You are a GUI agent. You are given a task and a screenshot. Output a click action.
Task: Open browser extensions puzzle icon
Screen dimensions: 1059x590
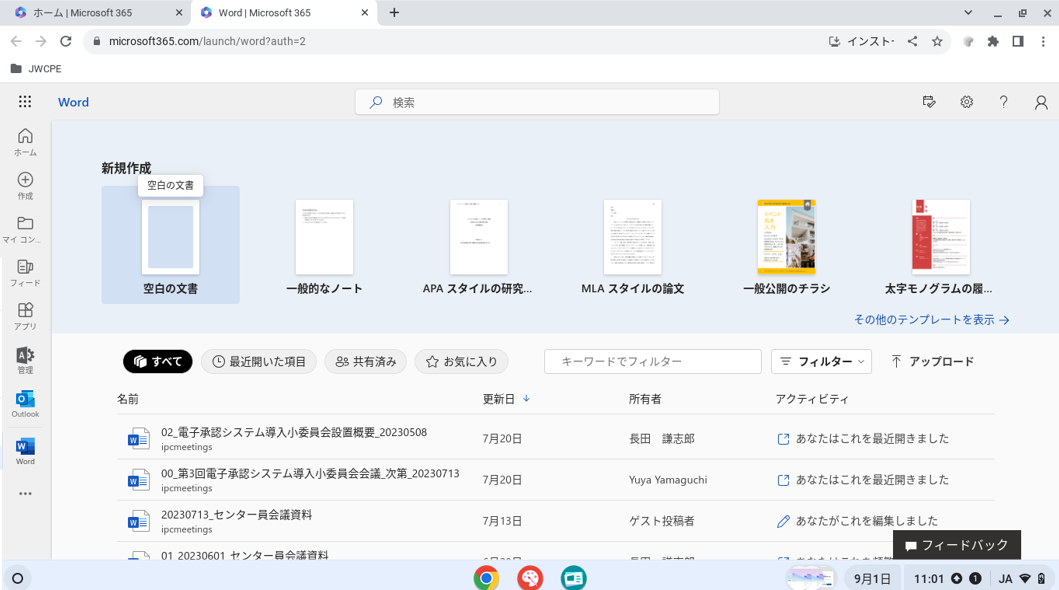(x=993, y=41)
